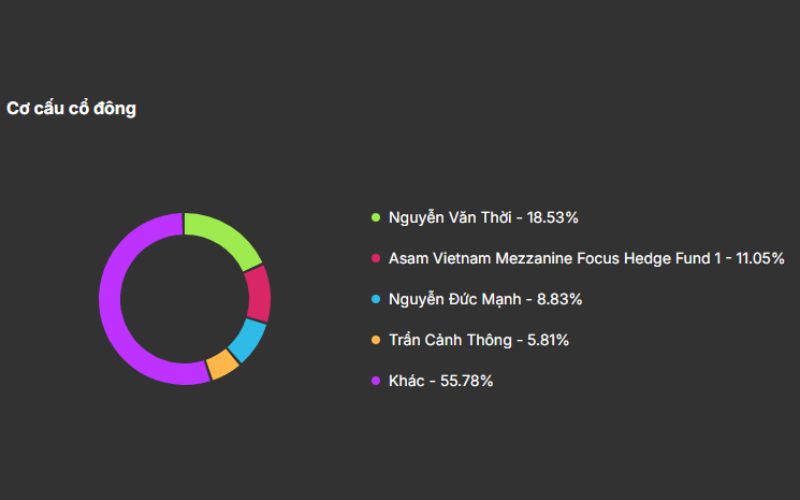
Task: Click the purple legend dot for Khác
Action: point(376,381)
